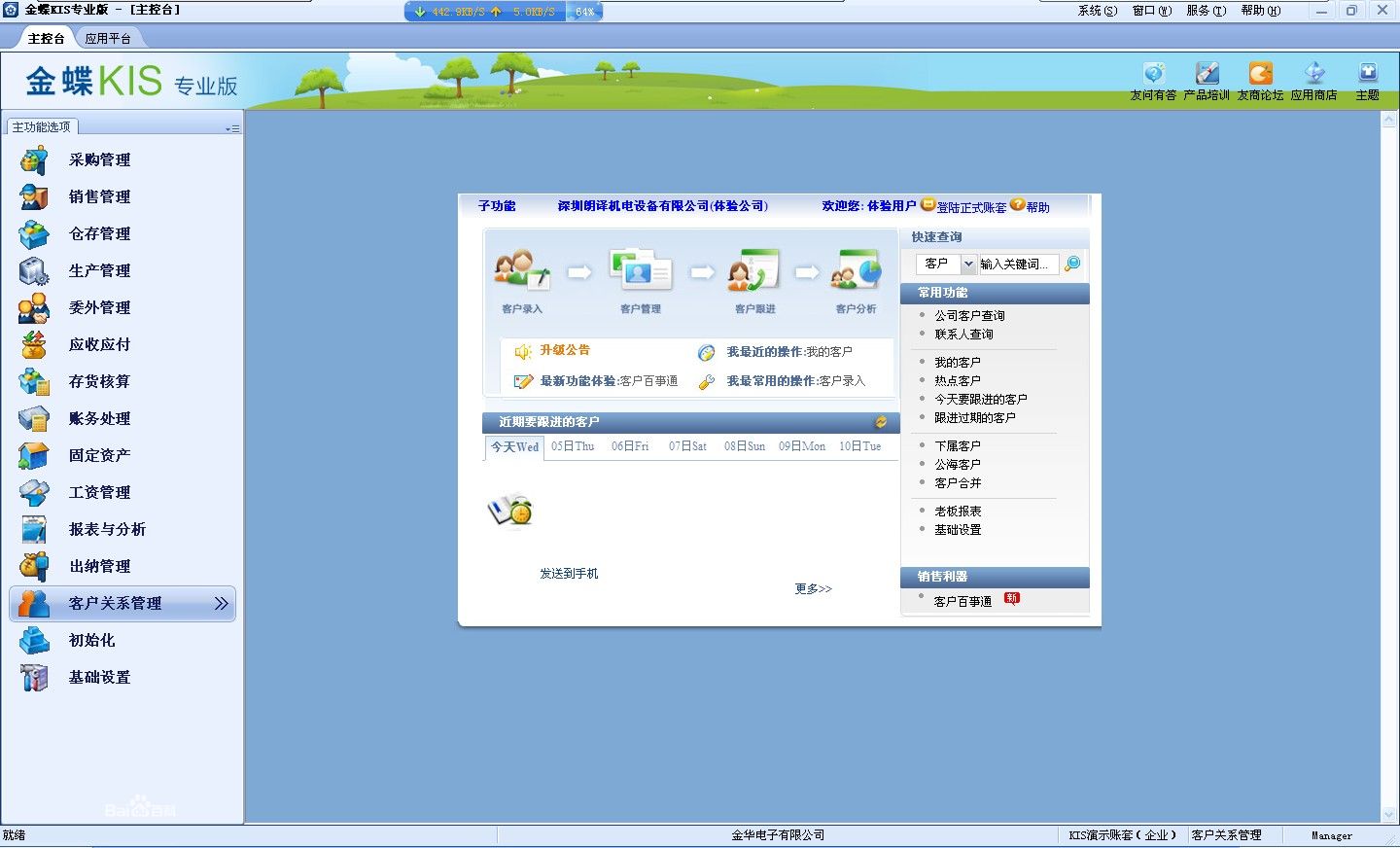The height and width of the screenshot is (848, 1400).
Task: Select the 05日Thu date tab
Action: (573, 446)
